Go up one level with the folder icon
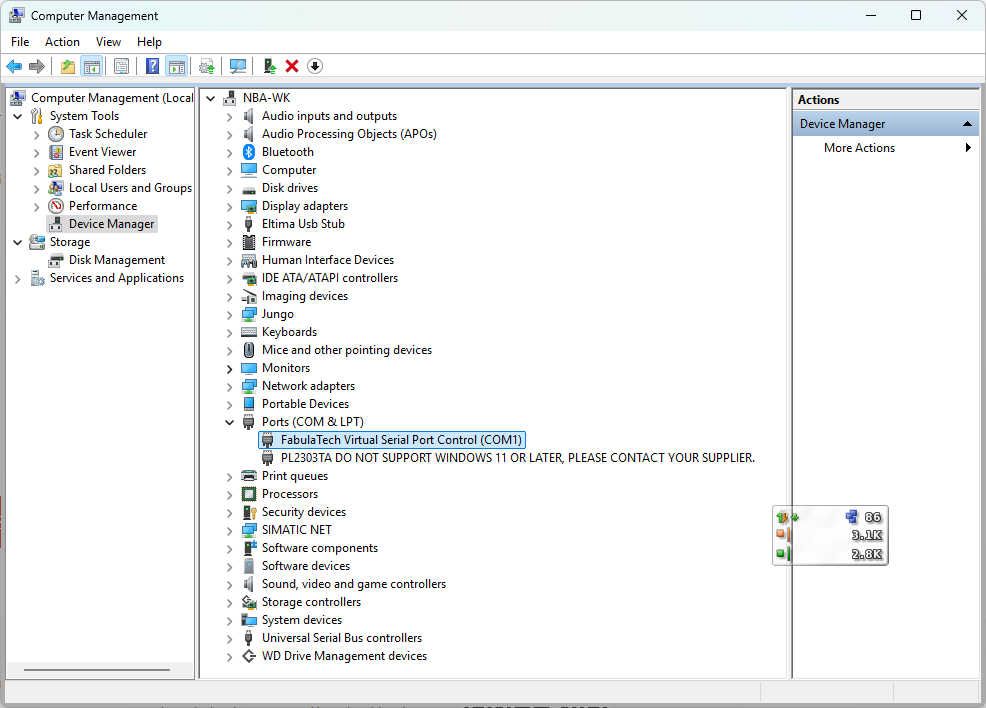Image resolution: width=986 pixels, height=708 pixels. click(68, 66)
